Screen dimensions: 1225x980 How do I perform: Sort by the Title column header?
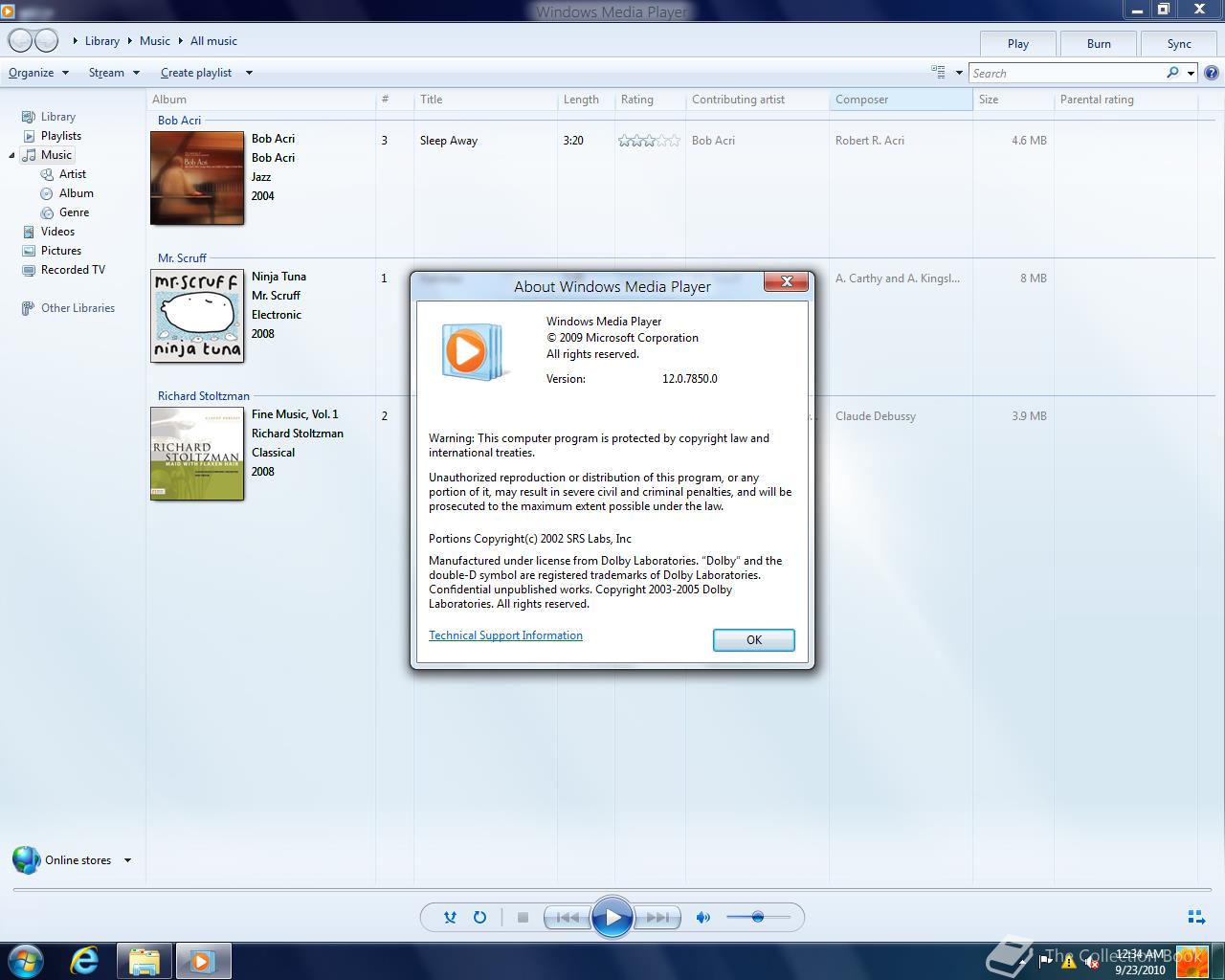pyautogui.click(x=485, y=100)
